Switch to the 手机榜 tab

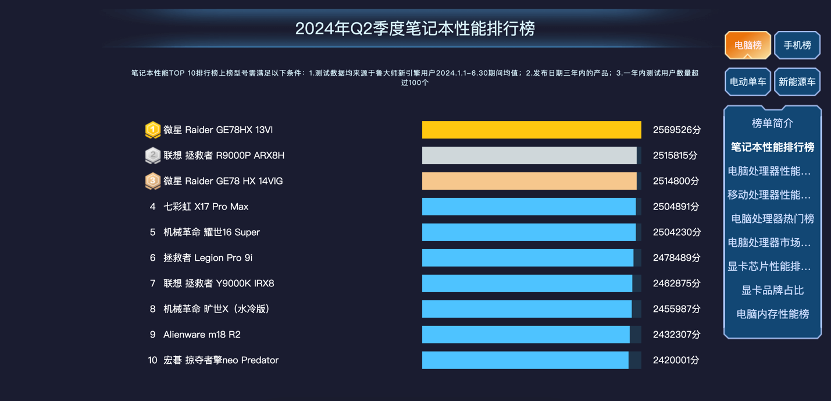click(797, 45)
